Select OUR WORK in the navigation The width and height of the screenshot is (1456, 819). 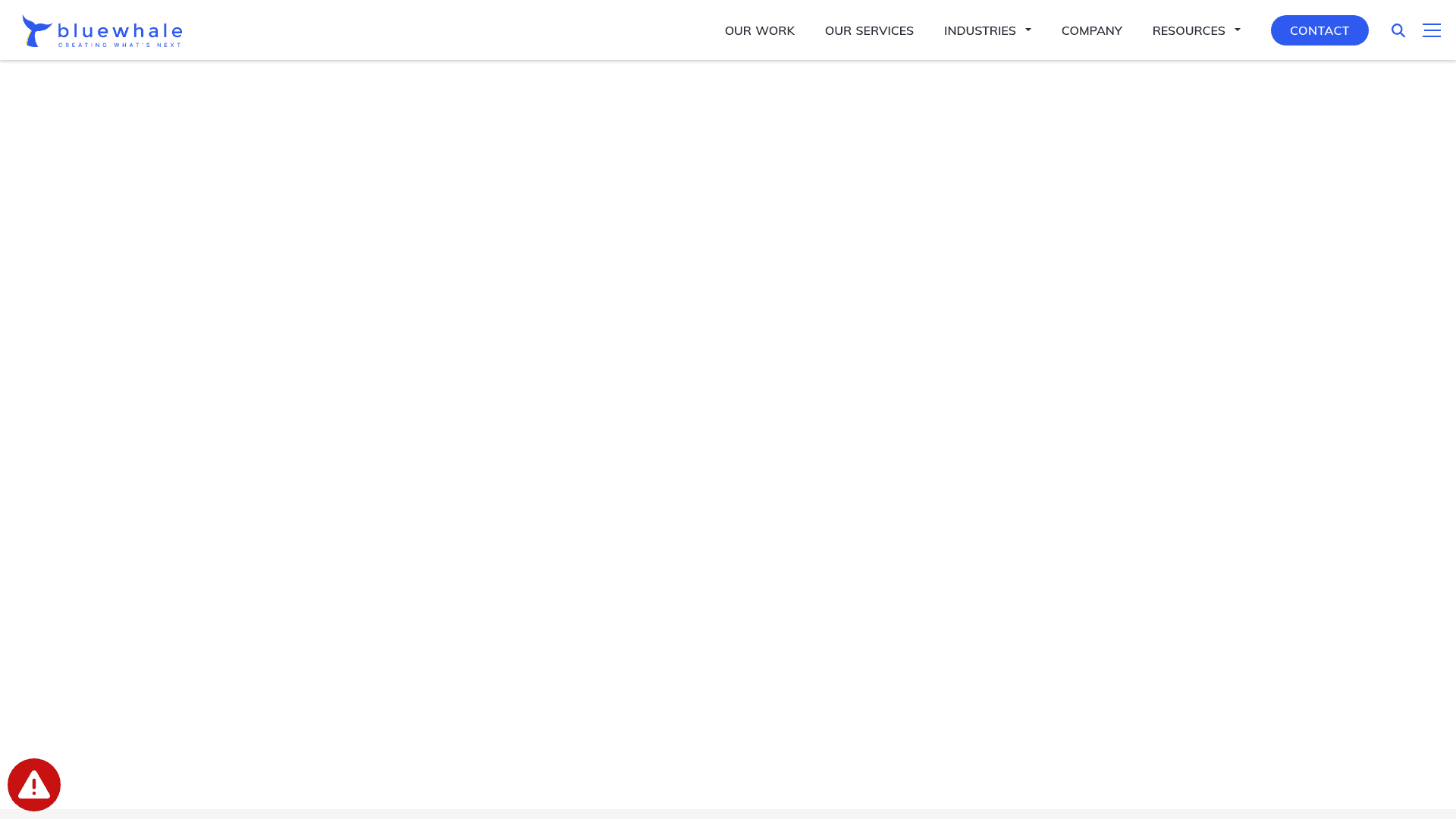click(x=759, y=30)
